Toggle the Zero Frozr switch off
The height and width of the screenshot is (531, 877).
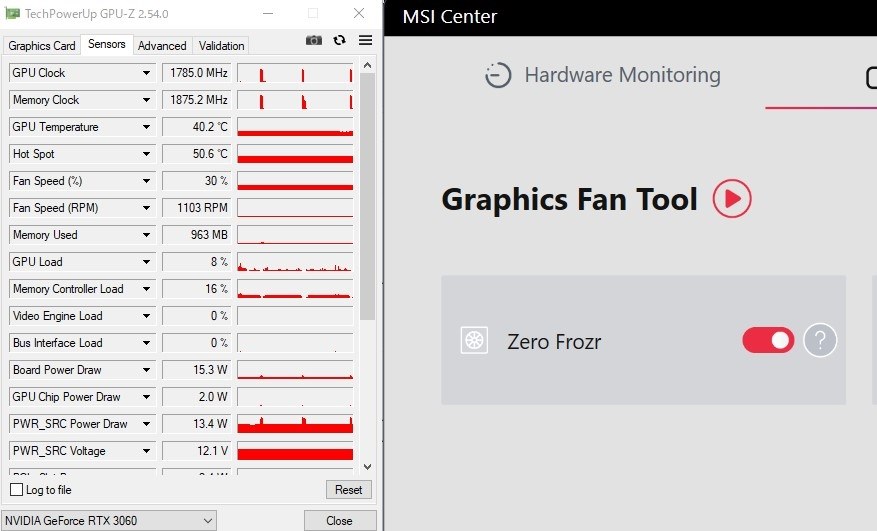768,340
